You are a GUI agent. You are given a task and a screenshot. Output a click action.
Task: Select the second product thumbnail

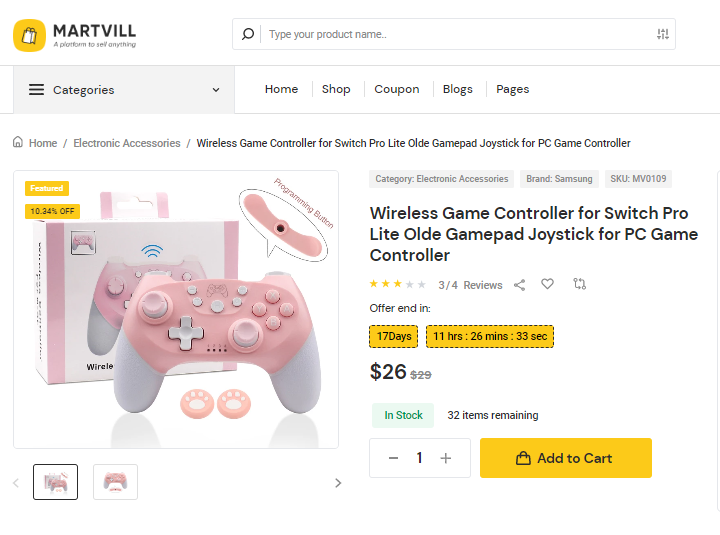(x=115, y=482)
